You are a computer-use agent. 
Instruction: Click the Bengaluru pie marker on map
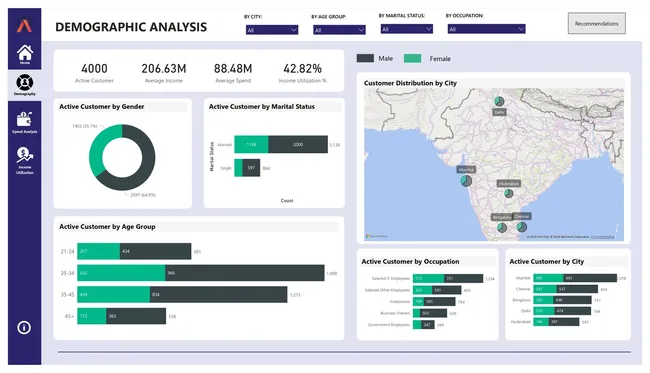pyautogui.click(x=502, y=228)
